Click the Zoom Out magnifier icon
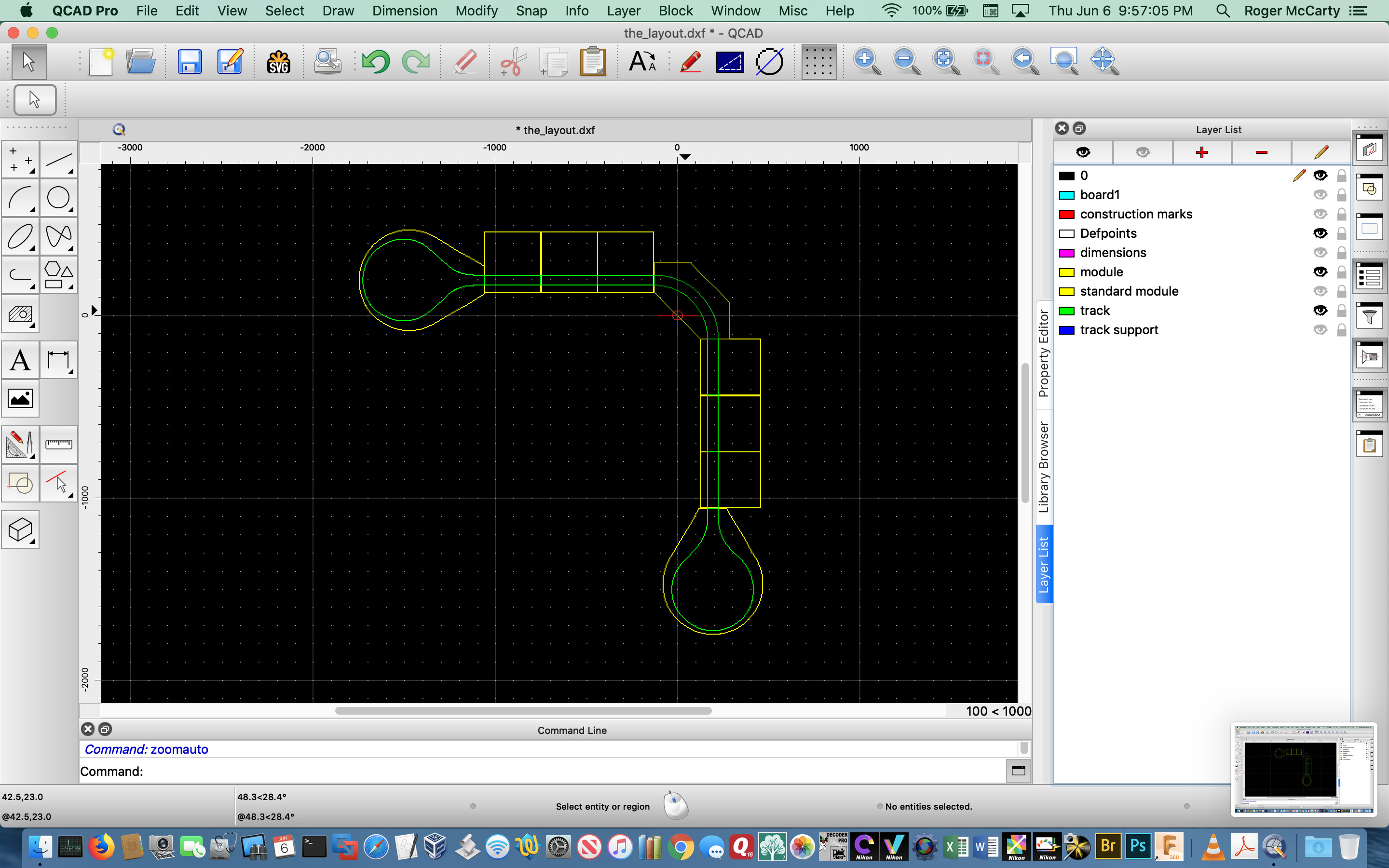The width and height of the screenshot is (1389, 868). tap(906, 61)
